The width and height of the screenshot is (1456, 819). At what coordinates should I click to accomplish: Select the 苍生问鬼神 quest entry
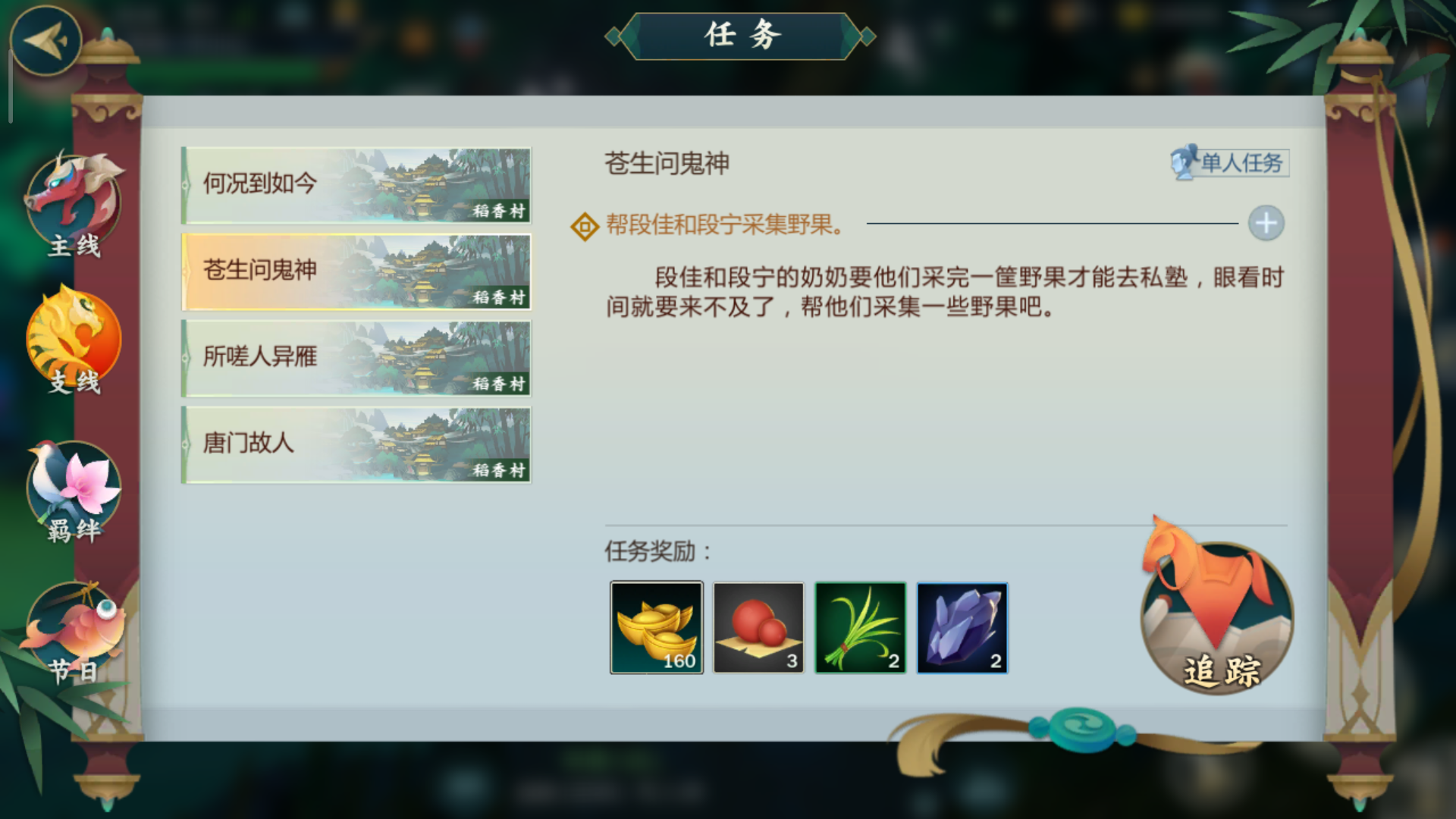click(x=356, y=272)
